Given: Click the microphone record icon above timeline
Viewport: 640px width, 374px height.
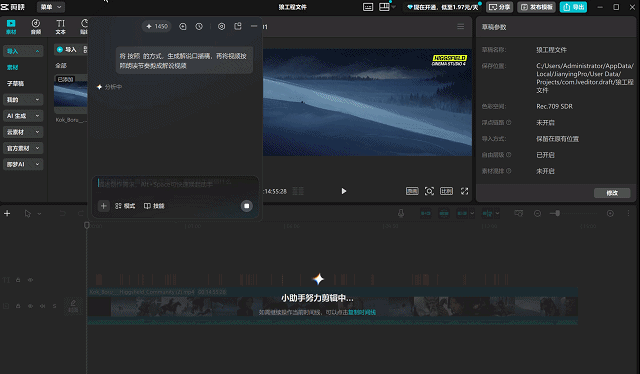Looking at the screenshot, I should pyautogui.click(x=401, y=214).
